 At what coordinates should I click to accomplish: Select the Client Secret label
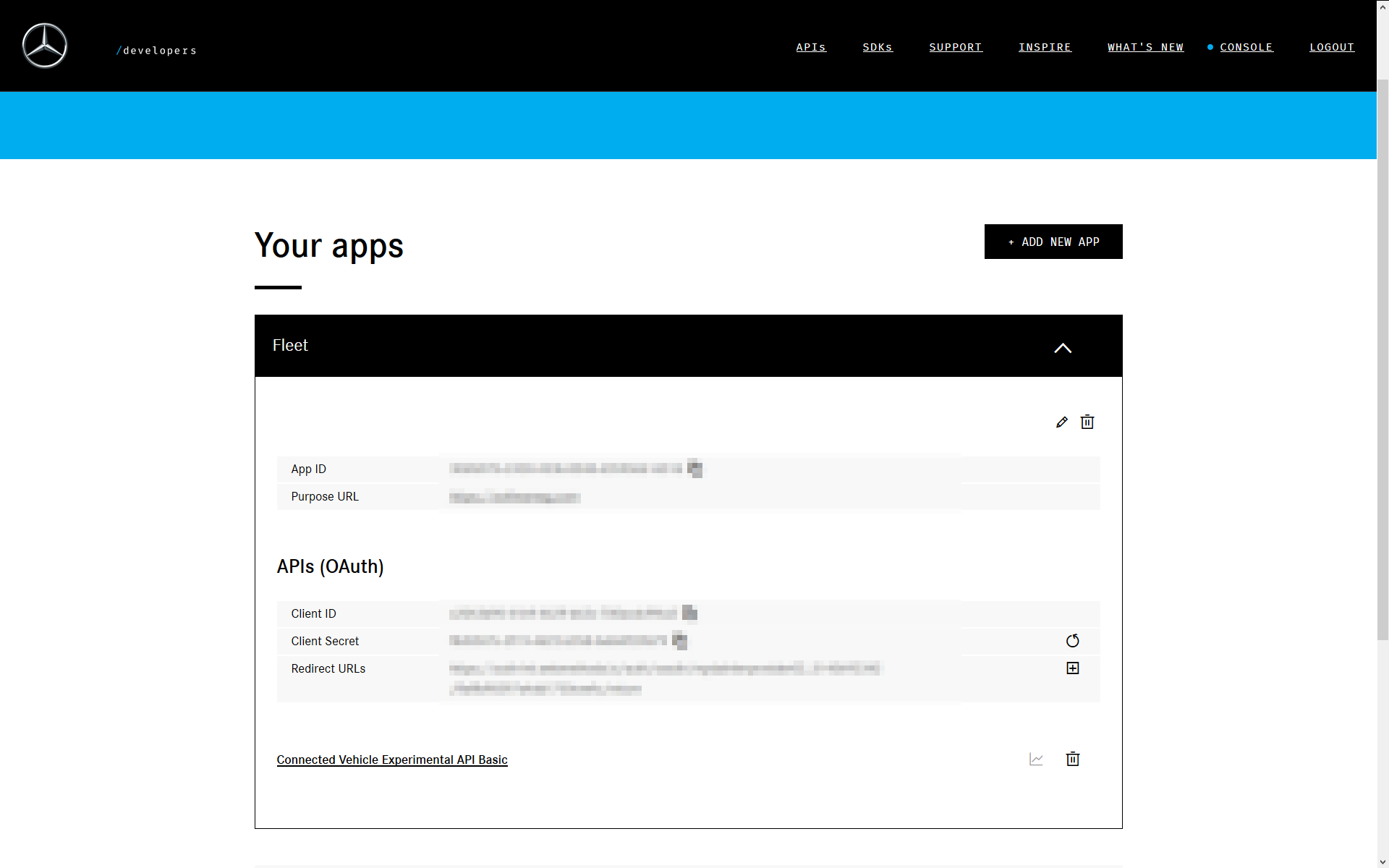click(325, 641)
